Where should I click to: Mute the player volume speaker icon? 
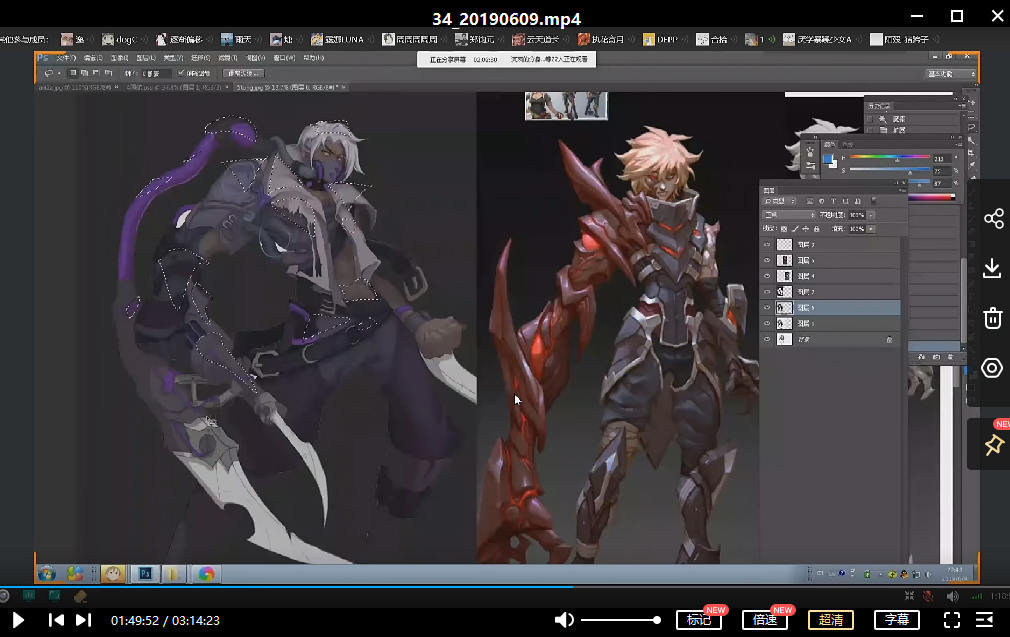[564, 620]
